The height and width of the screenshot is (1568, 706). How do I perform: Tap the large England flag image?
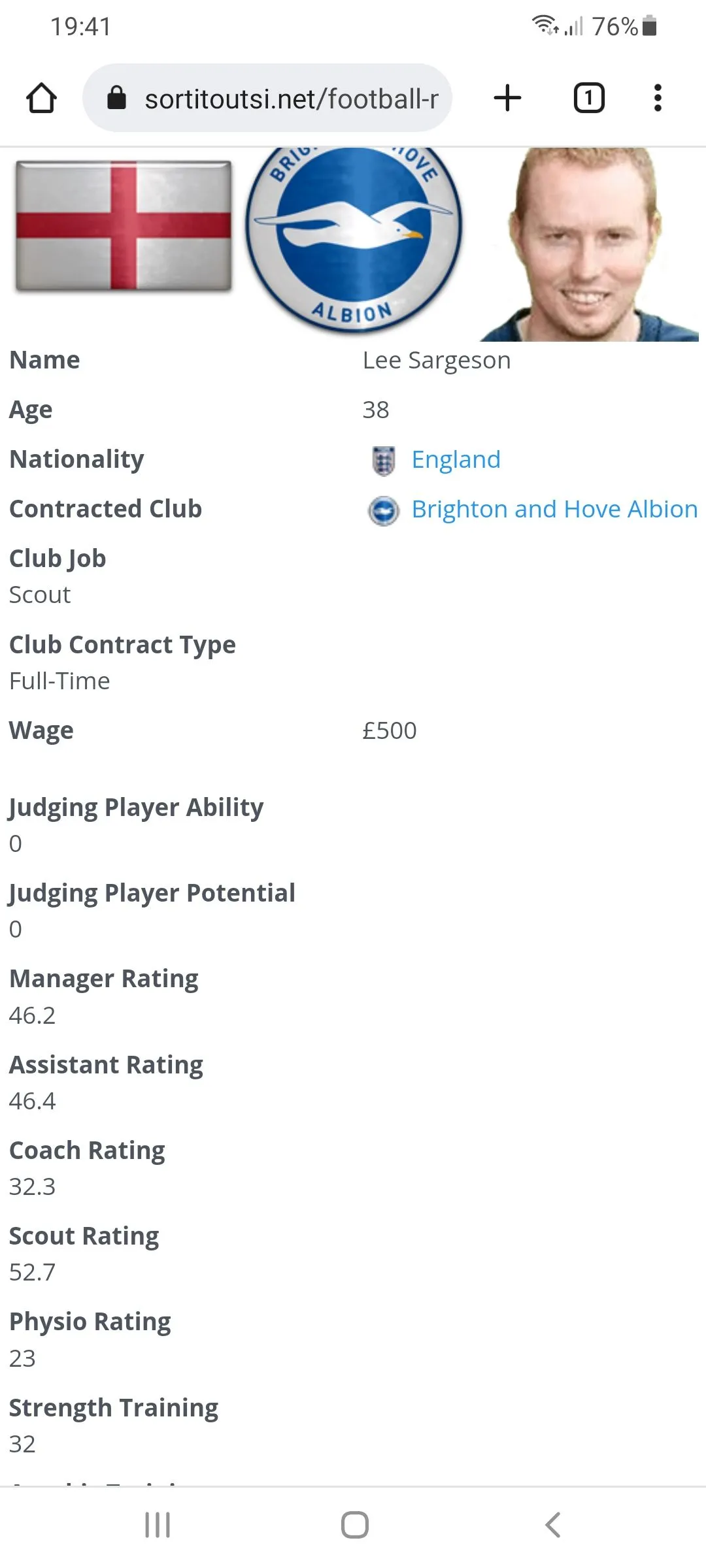click(124, 226)
